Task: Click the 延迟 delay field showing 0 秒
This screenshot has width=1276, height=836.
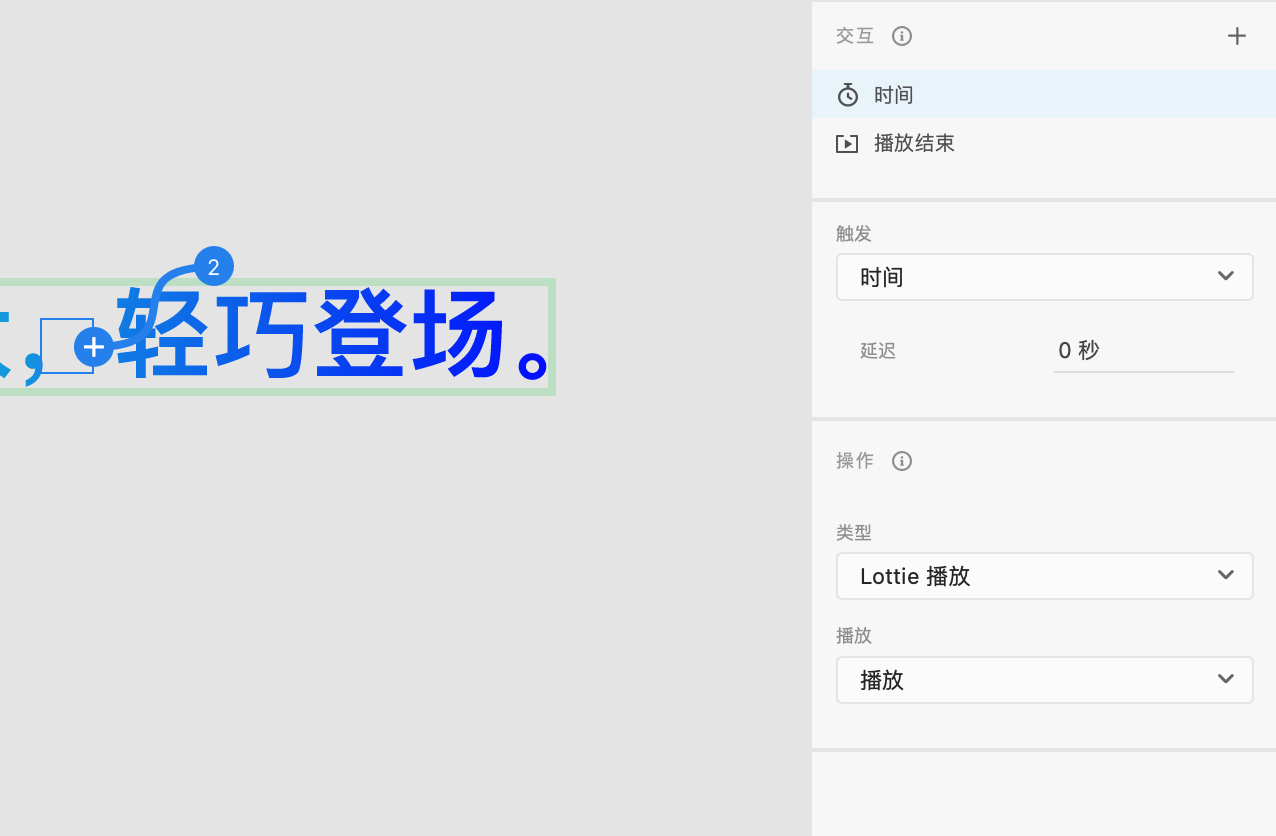Action: [1143, 351]
